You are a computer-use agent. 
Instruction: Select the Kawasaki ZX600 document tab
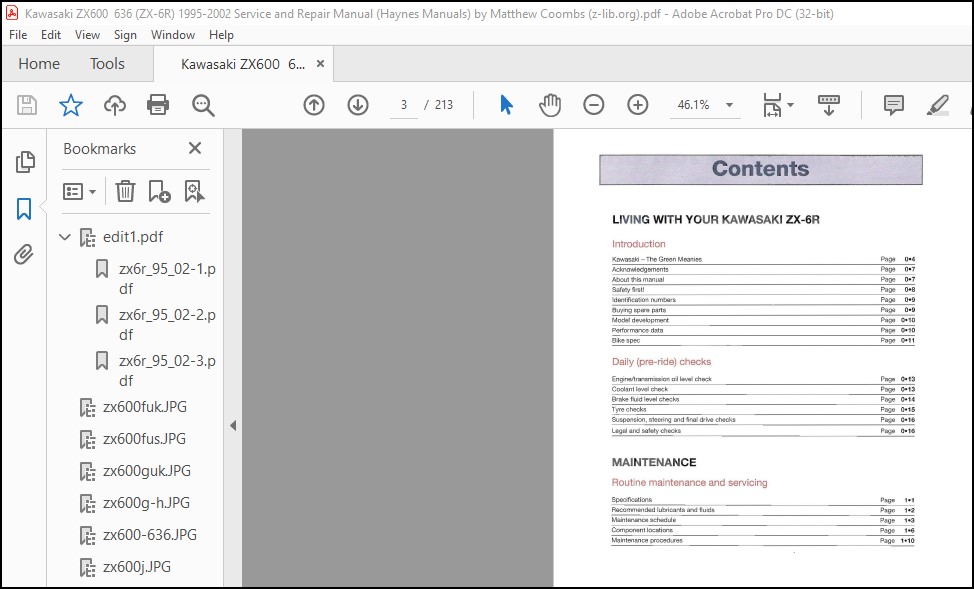(243, 64)
